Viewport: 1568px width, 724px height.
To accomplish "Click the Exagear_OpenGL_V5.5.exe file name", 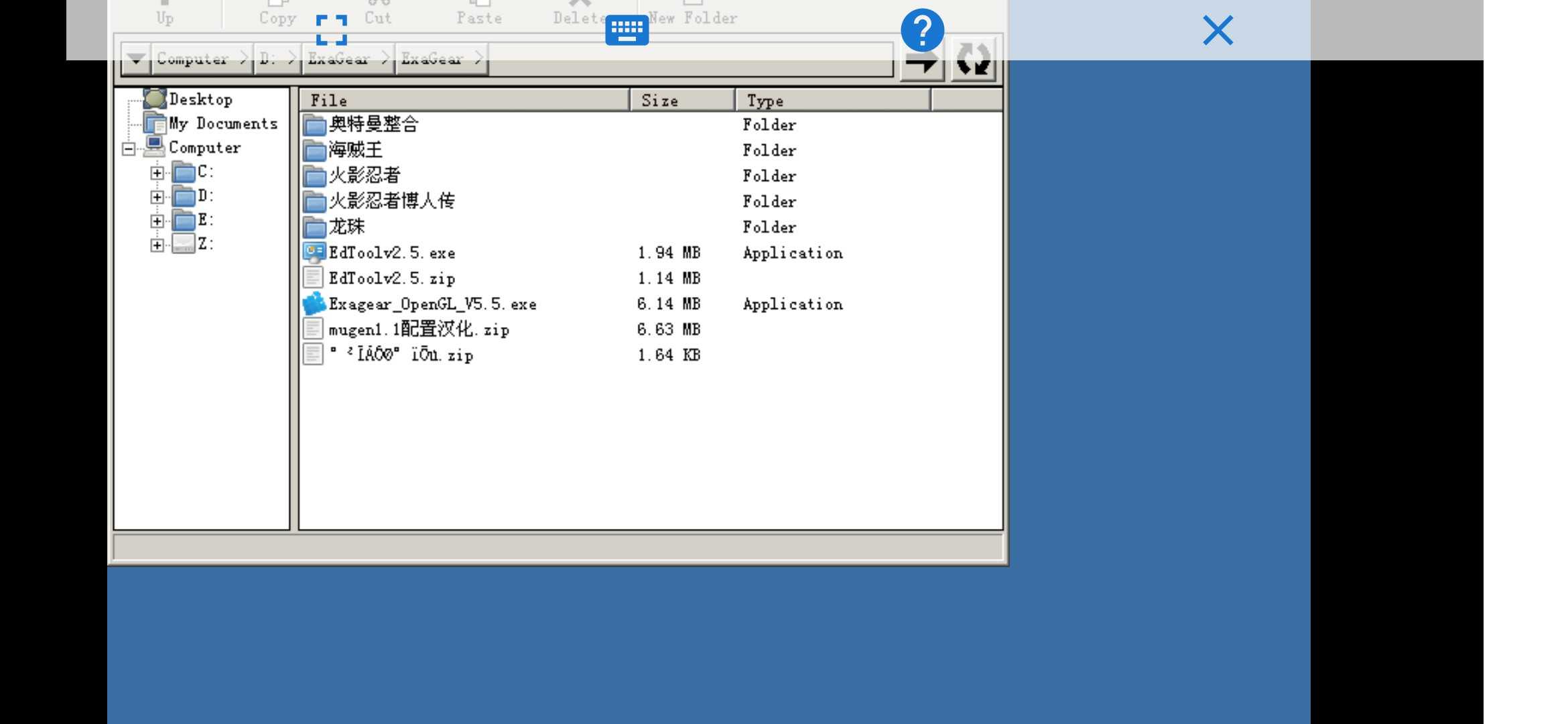I will [432, 304].
